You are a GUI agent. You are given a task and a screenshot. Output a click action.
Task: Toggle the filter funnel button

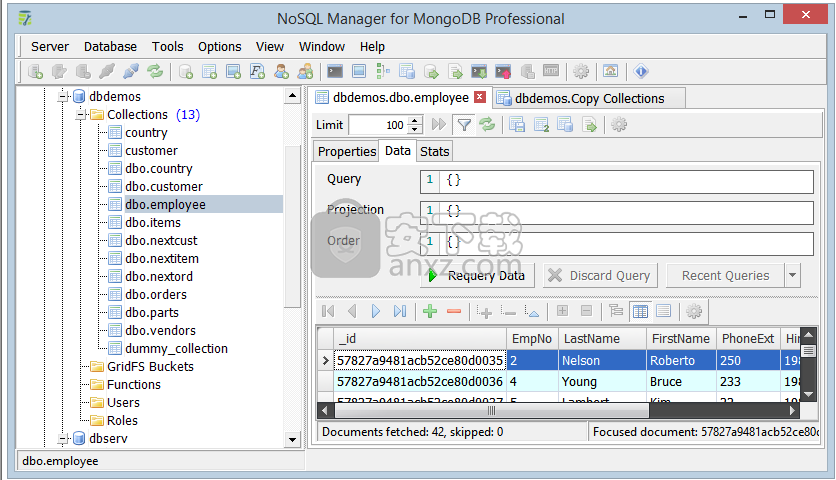click(x=464, y=125)
